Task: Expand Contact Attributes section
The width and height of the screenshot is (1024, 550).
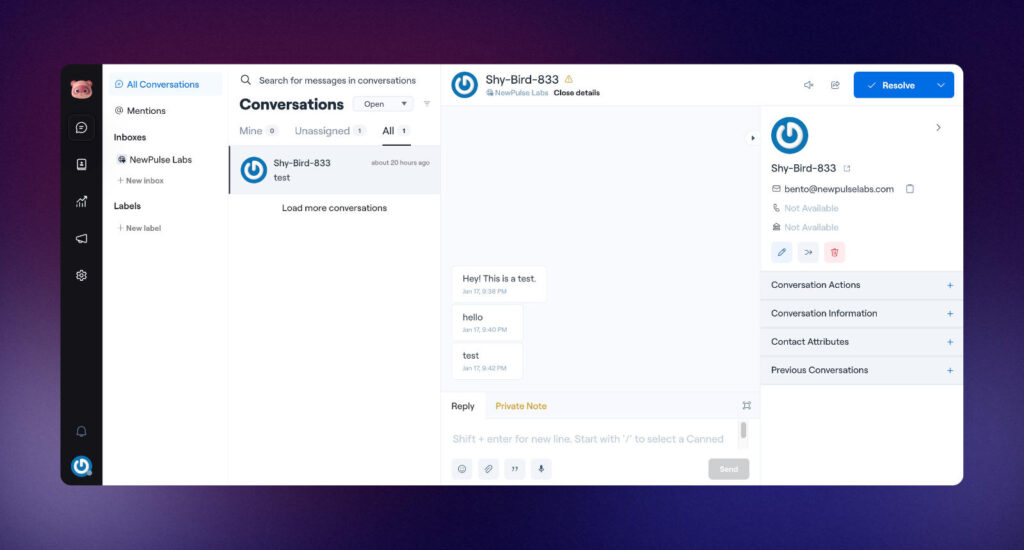Action: click(x=861, y=342)
